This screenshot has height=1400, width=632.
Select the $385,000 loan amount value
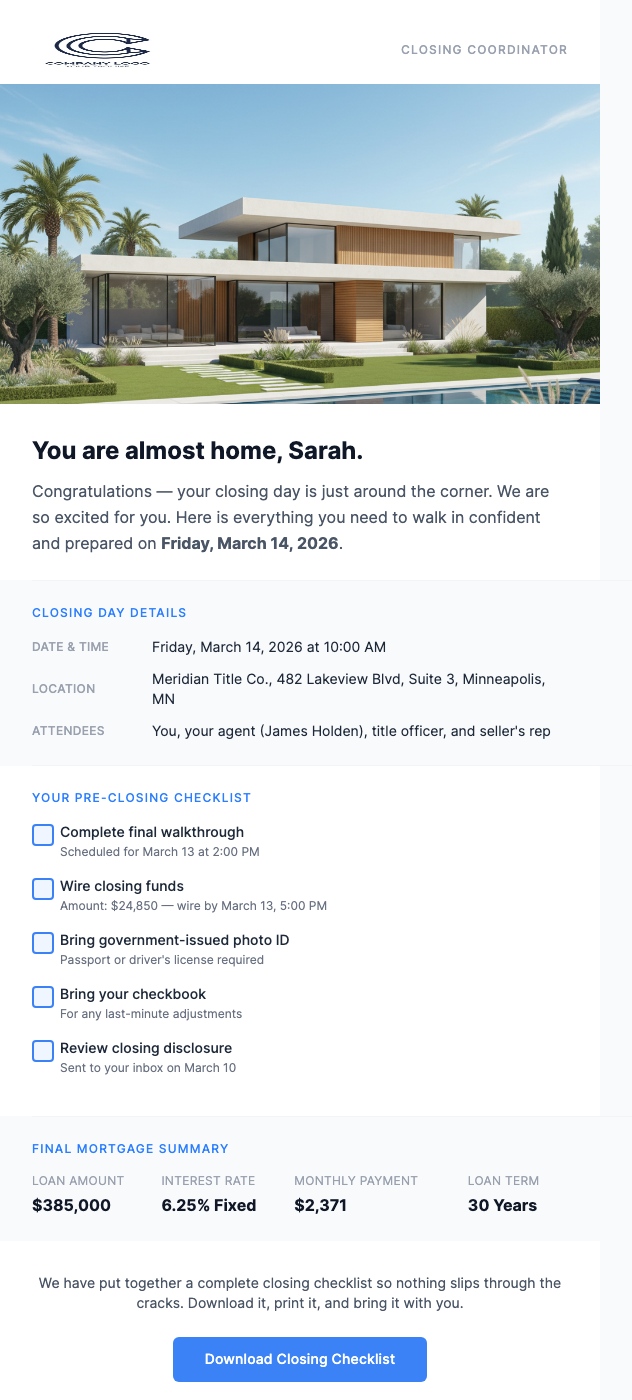71,1205
